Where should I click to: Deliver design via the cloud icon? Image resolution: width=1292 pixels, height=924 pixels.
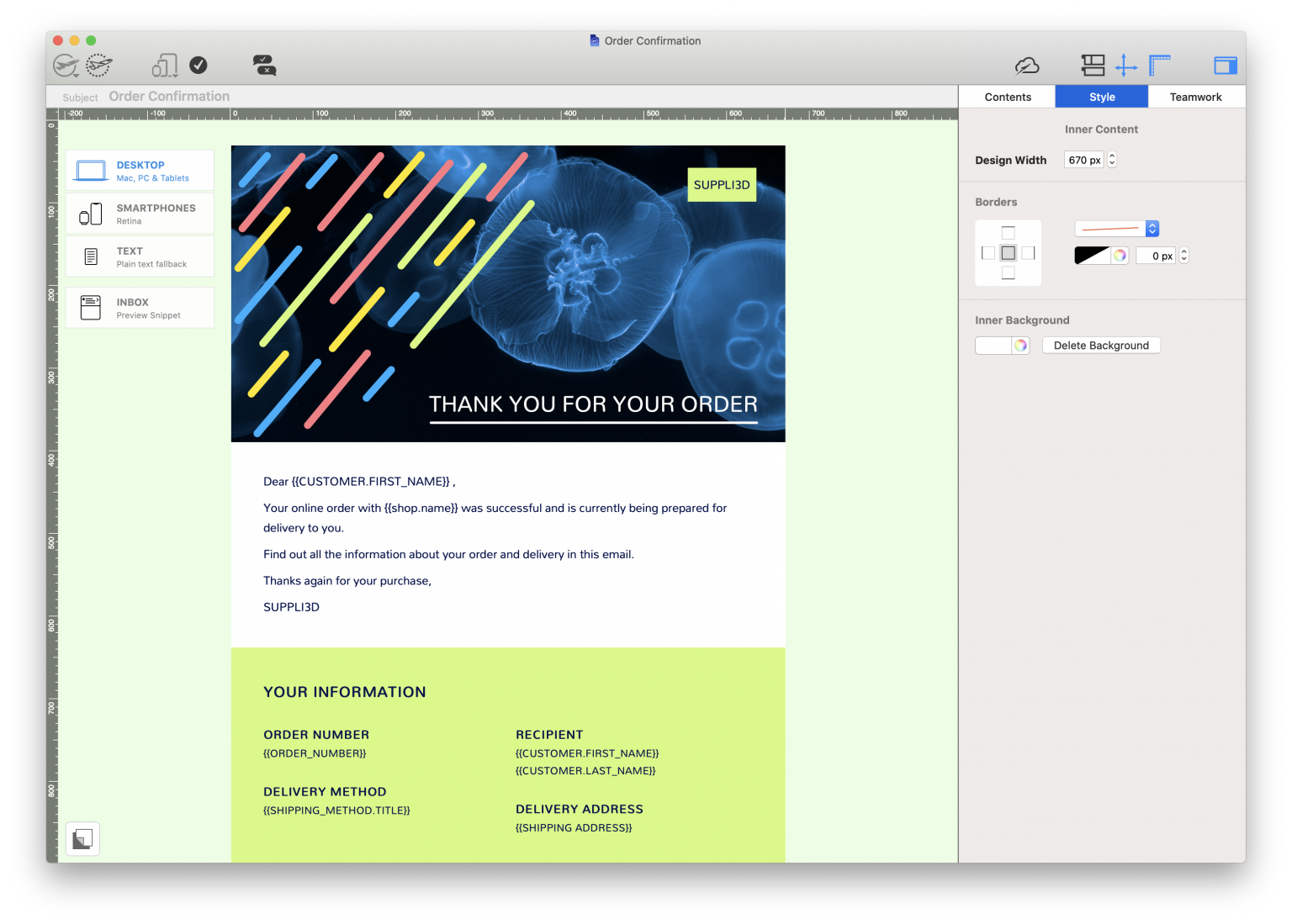(x=1027, y=65)
